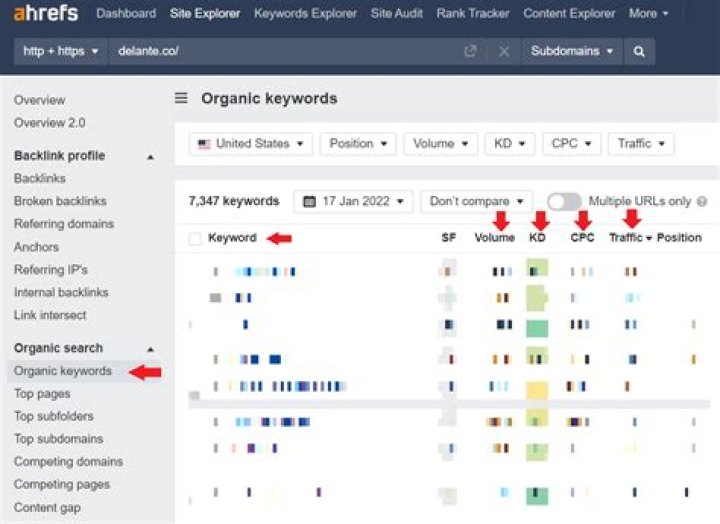Open the Subdomains mode dropdown
The image size is (720, 524).
[x=571, y=51]
